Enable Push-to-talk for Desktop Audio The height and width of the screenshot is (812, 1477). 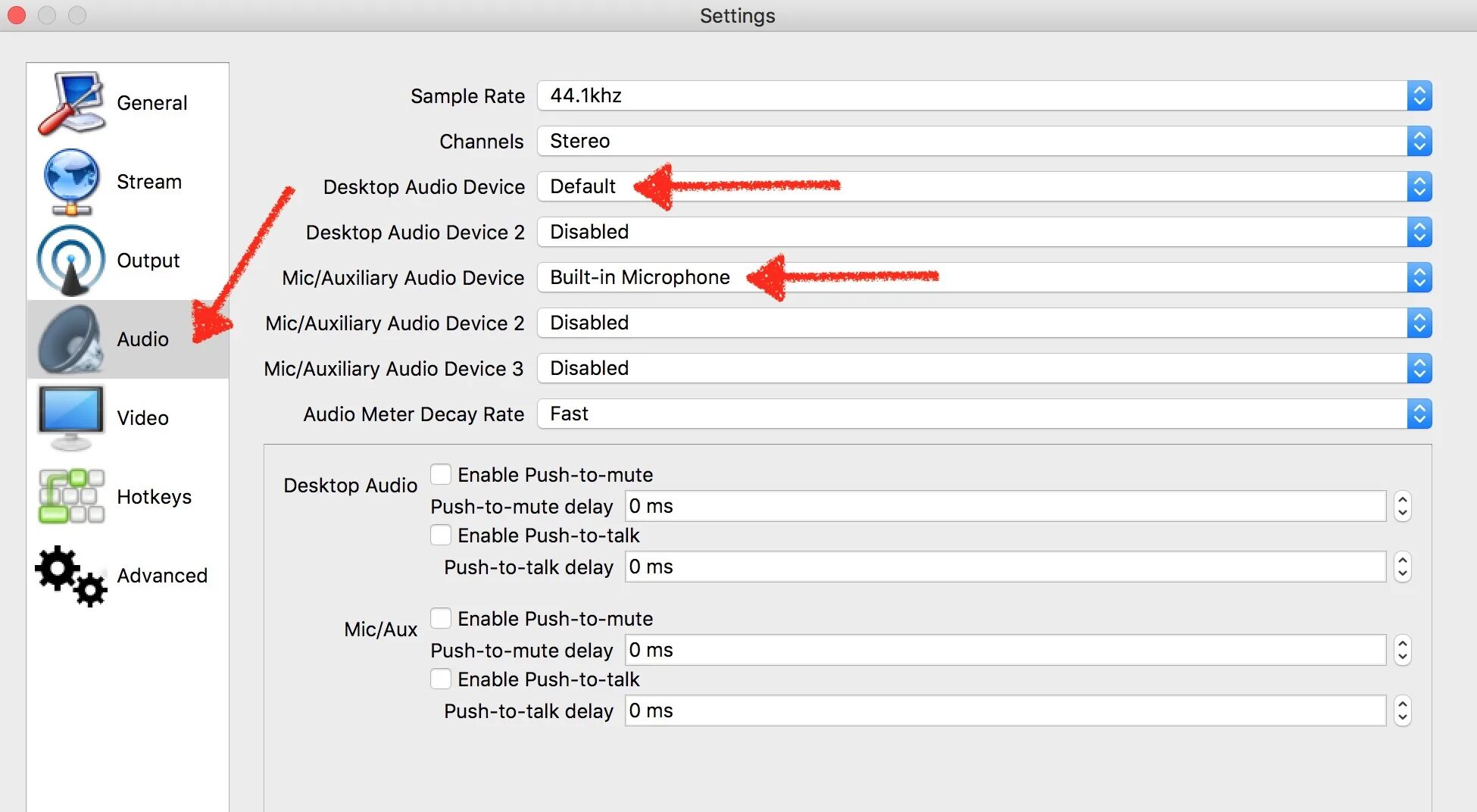point(441,536)
